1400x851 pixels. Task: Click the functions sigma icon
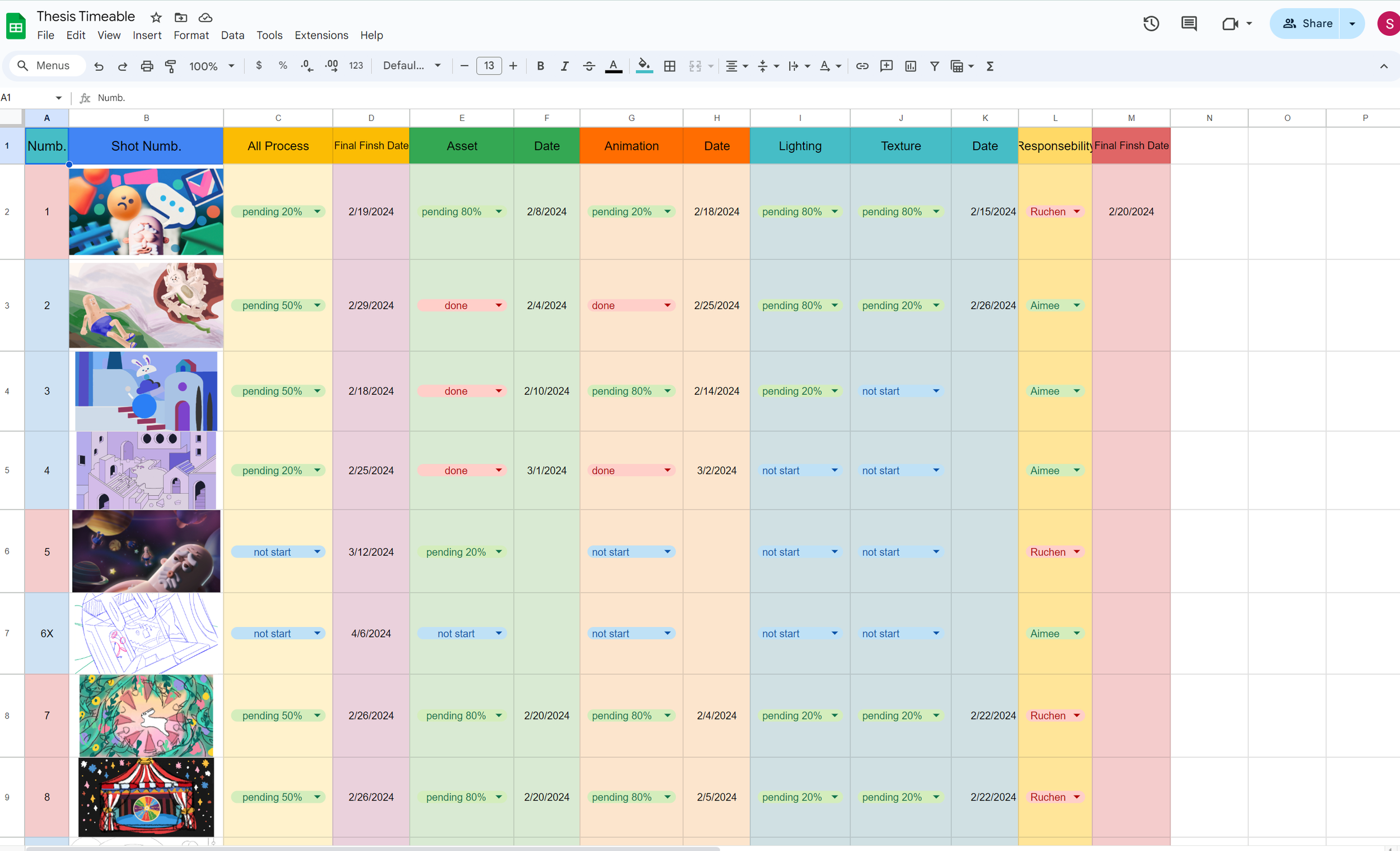990,66
